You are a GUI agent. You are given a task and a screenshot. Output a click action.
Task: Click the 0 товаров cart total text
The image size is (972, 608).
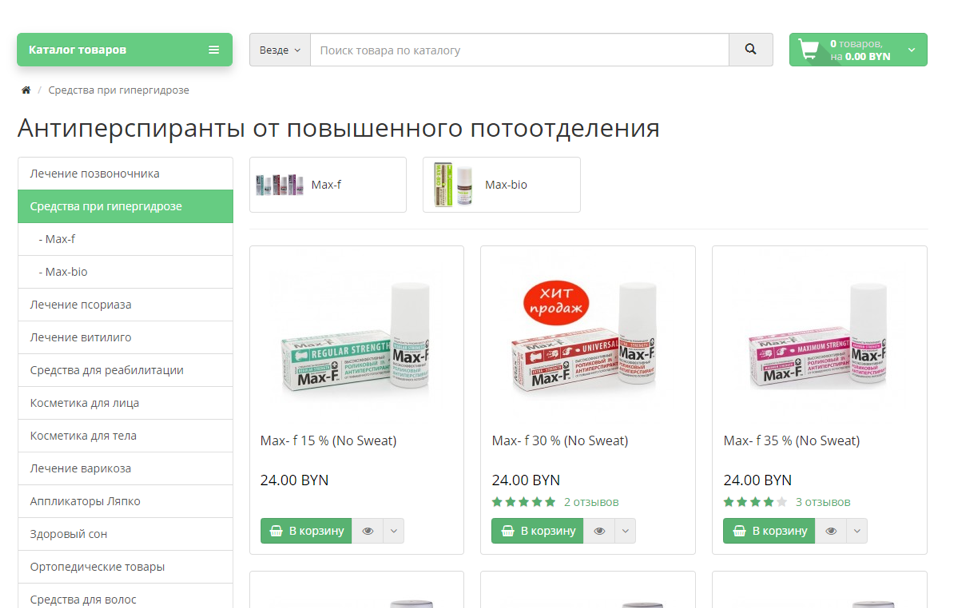click(x=860, y=50)
